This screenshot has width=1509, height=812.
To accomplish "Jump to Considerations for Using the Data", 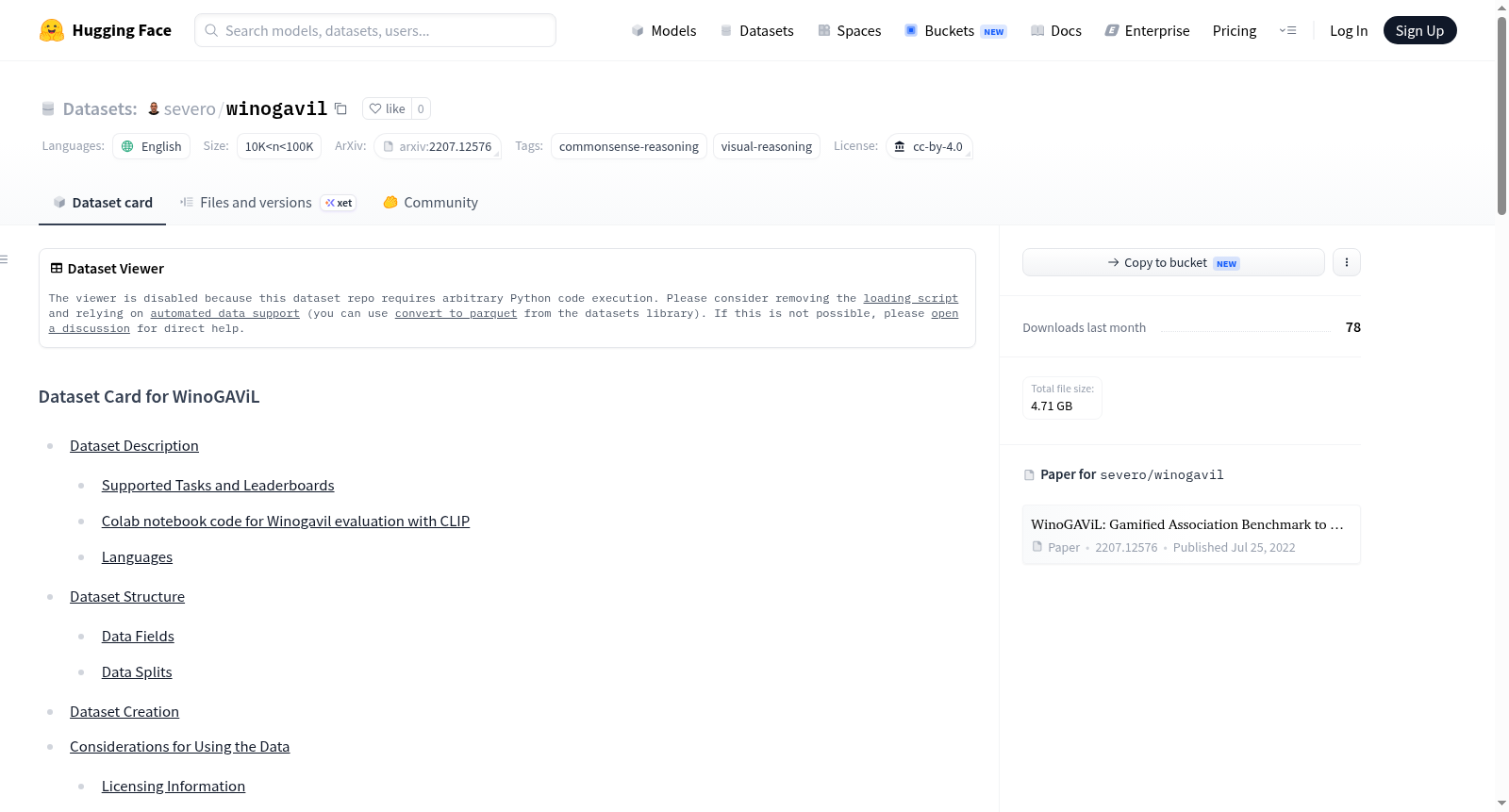I will [179, 747].
